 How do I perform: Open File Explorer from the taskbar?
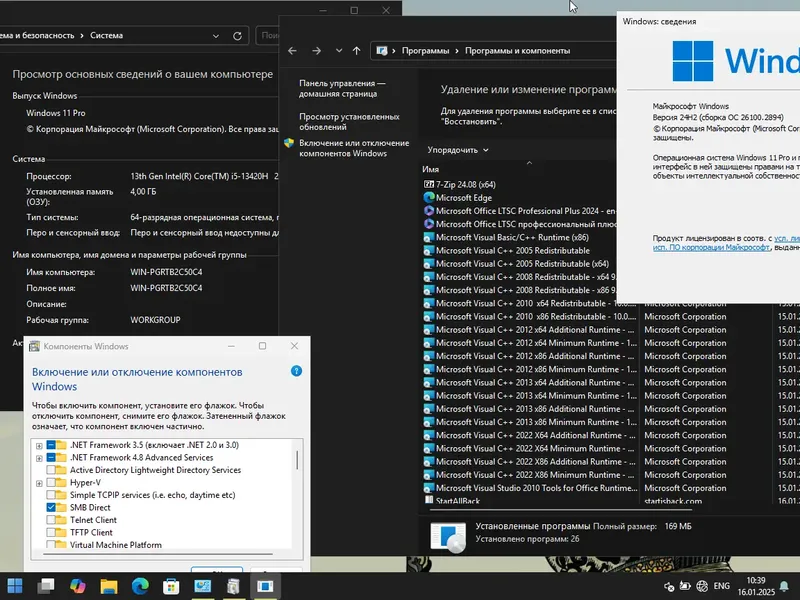pos(109,586)
